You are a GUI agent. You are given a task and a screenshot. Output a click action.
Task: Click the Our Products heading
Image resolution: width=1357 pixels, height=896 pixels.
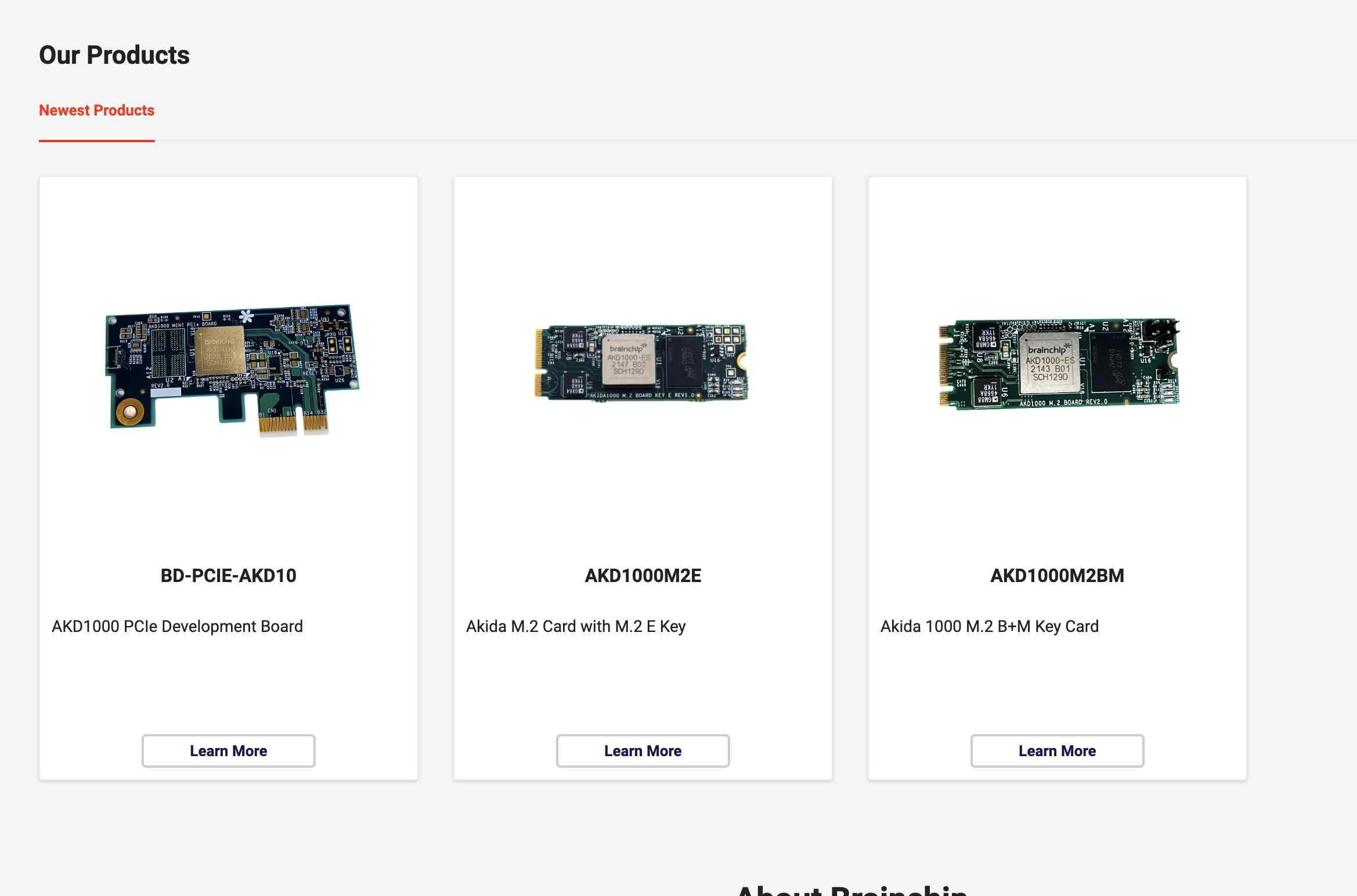(x=114, y=55)
